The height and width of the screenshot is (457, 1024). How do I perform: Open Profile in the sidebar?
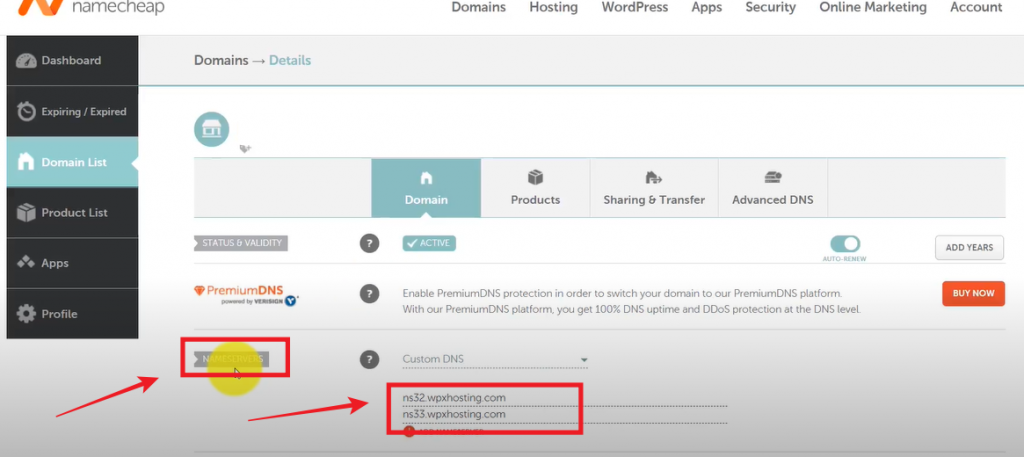(72, 313)
